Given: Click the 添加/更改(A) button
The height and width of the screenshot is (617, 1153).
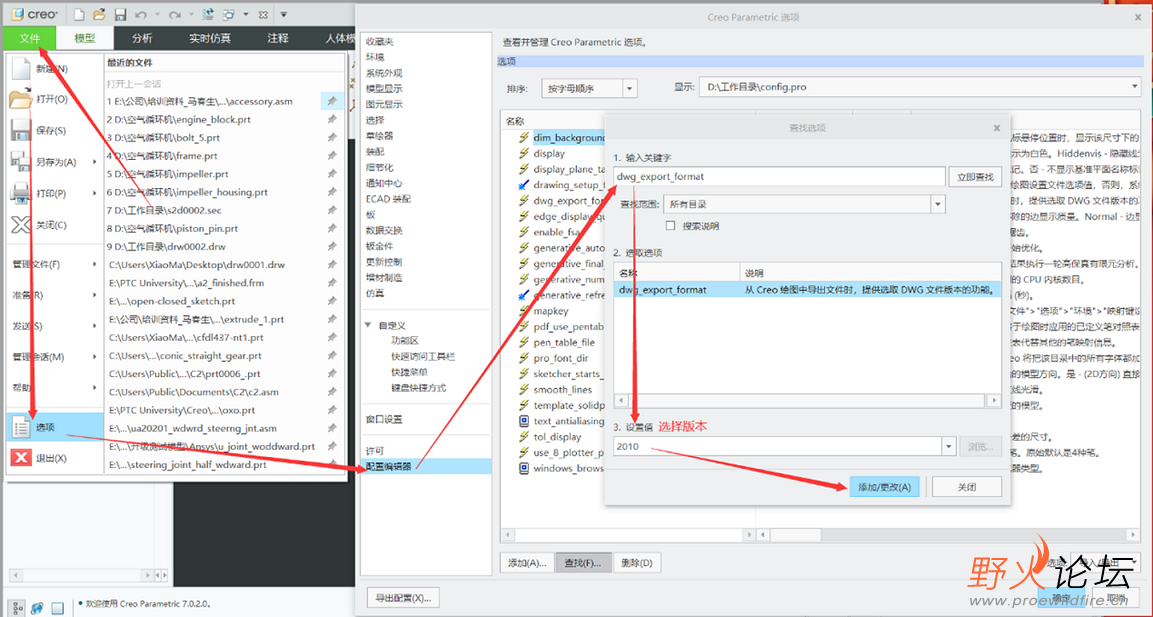Looking at the screenshot, I should [x=885, y=487].
